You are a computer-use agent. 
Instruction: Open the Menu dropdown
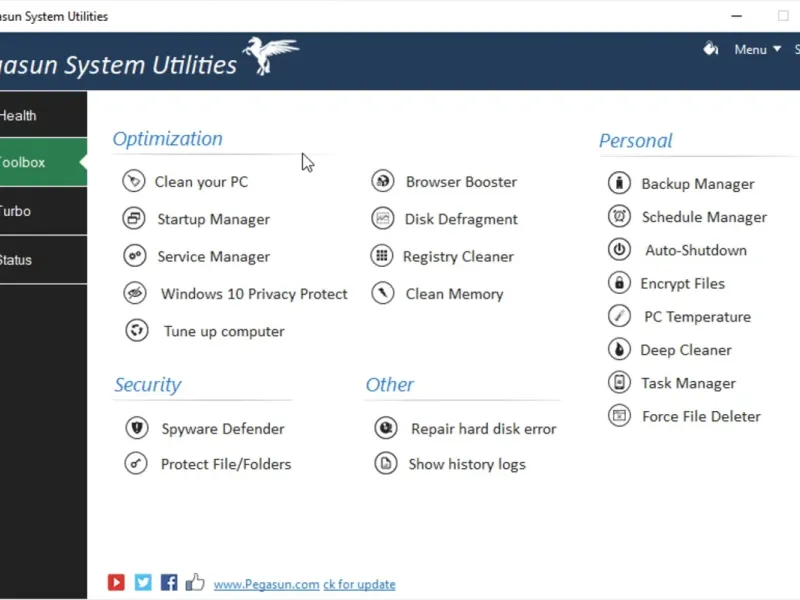758,49
